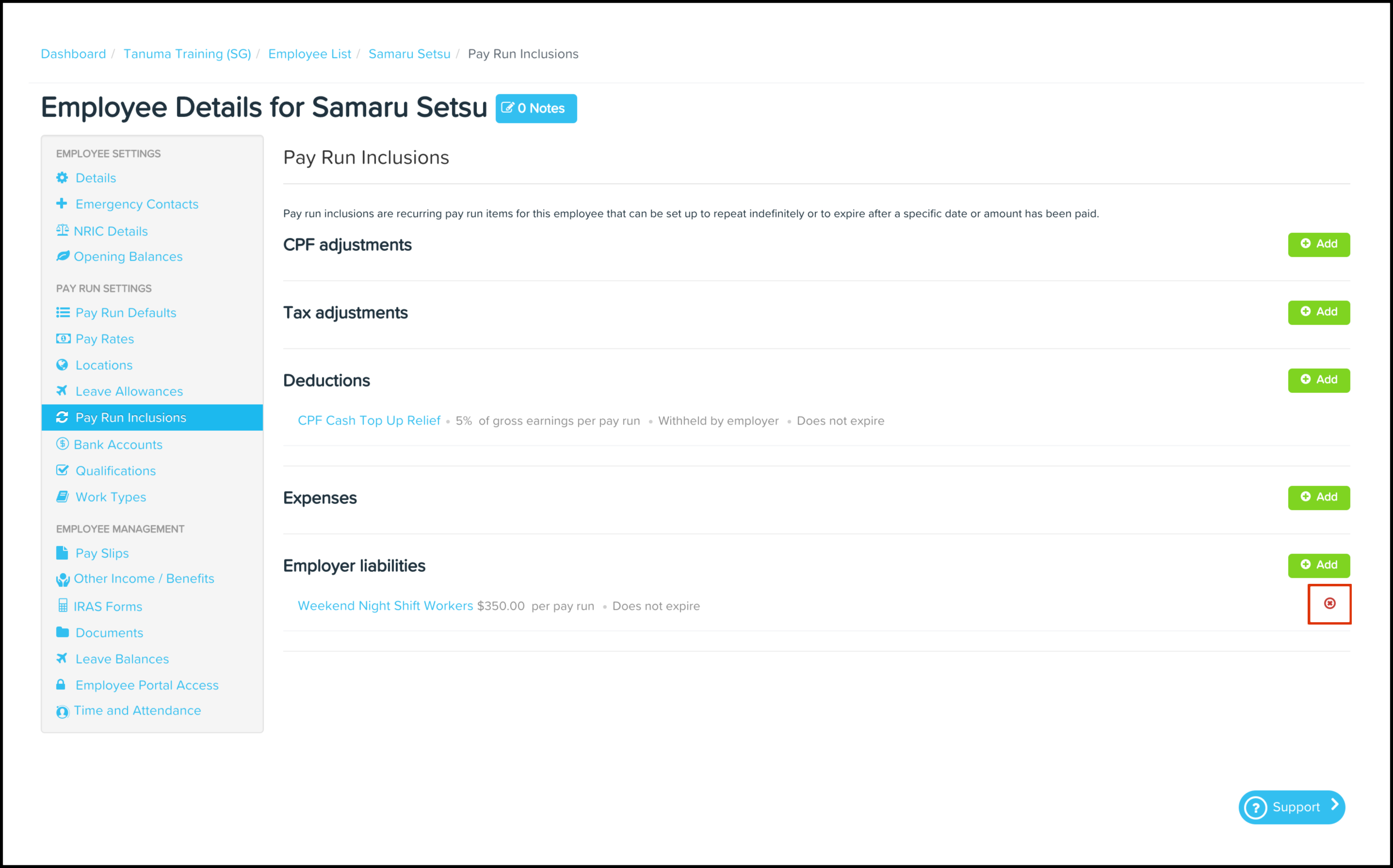Screen dimensions: 1393x868
Task: Open the Pay Run Inclusions menu item
Action: (131, 418)
